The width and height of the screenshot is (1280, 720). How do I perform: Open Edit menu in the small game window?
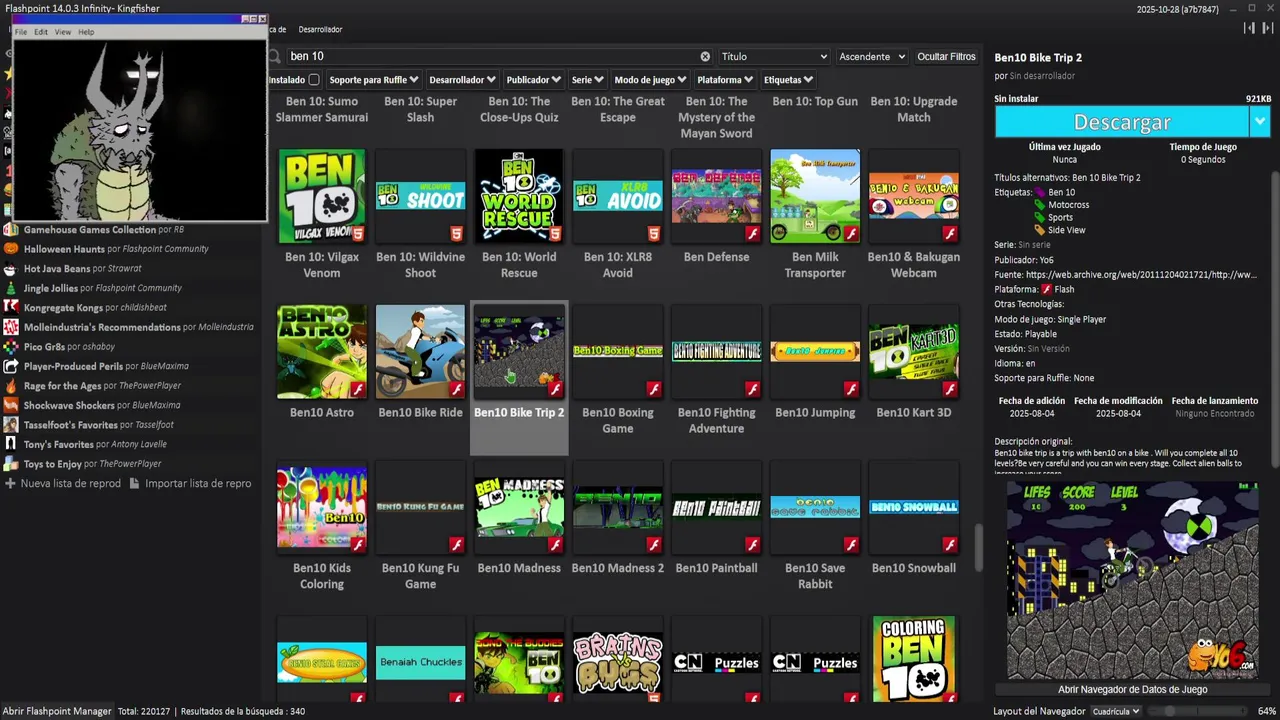click(x=41, y=32)
